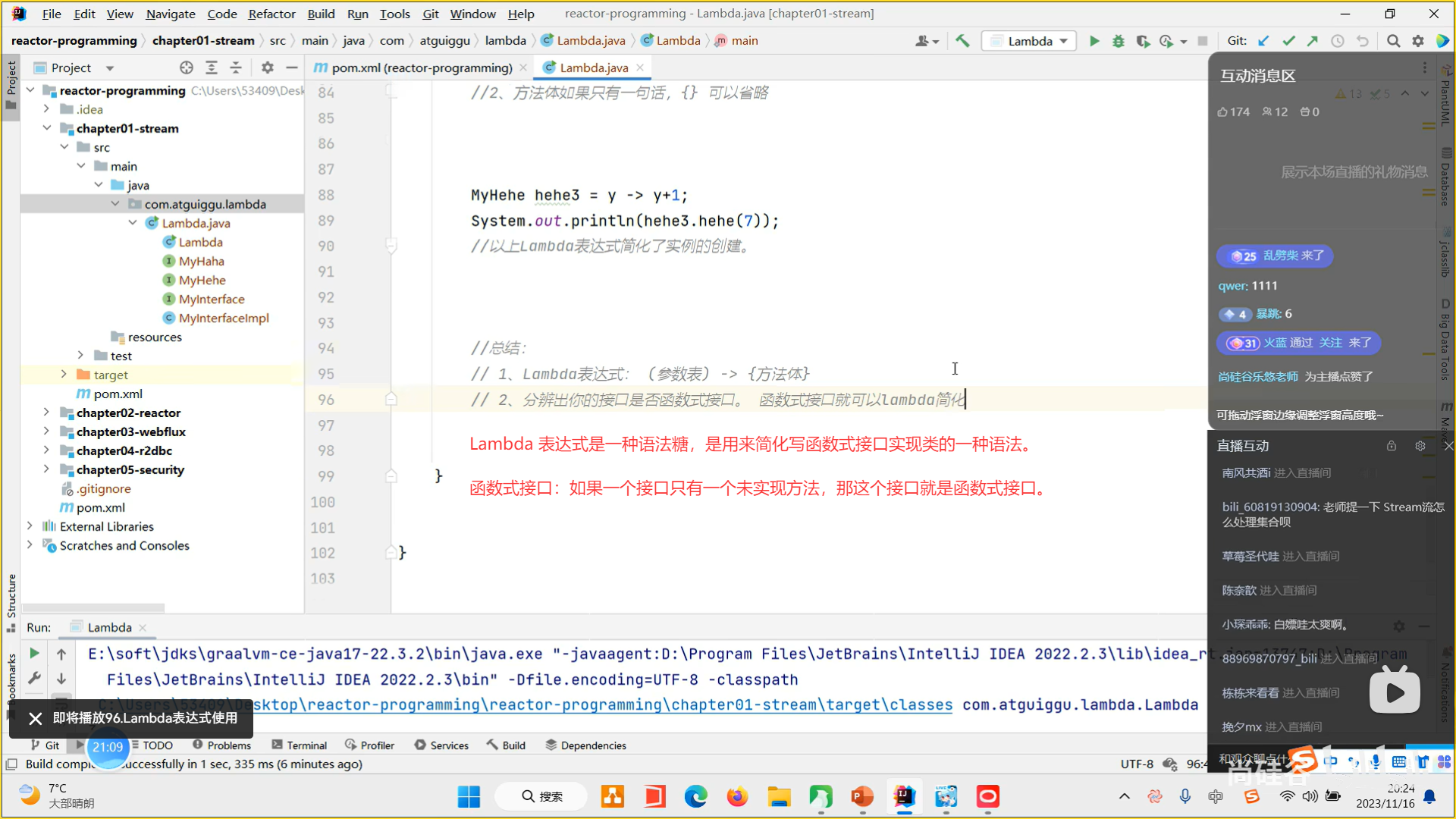This screenshot has width=1456, height=819.
Task: Click Git update project arrow icon
Action: [1263, 41]
